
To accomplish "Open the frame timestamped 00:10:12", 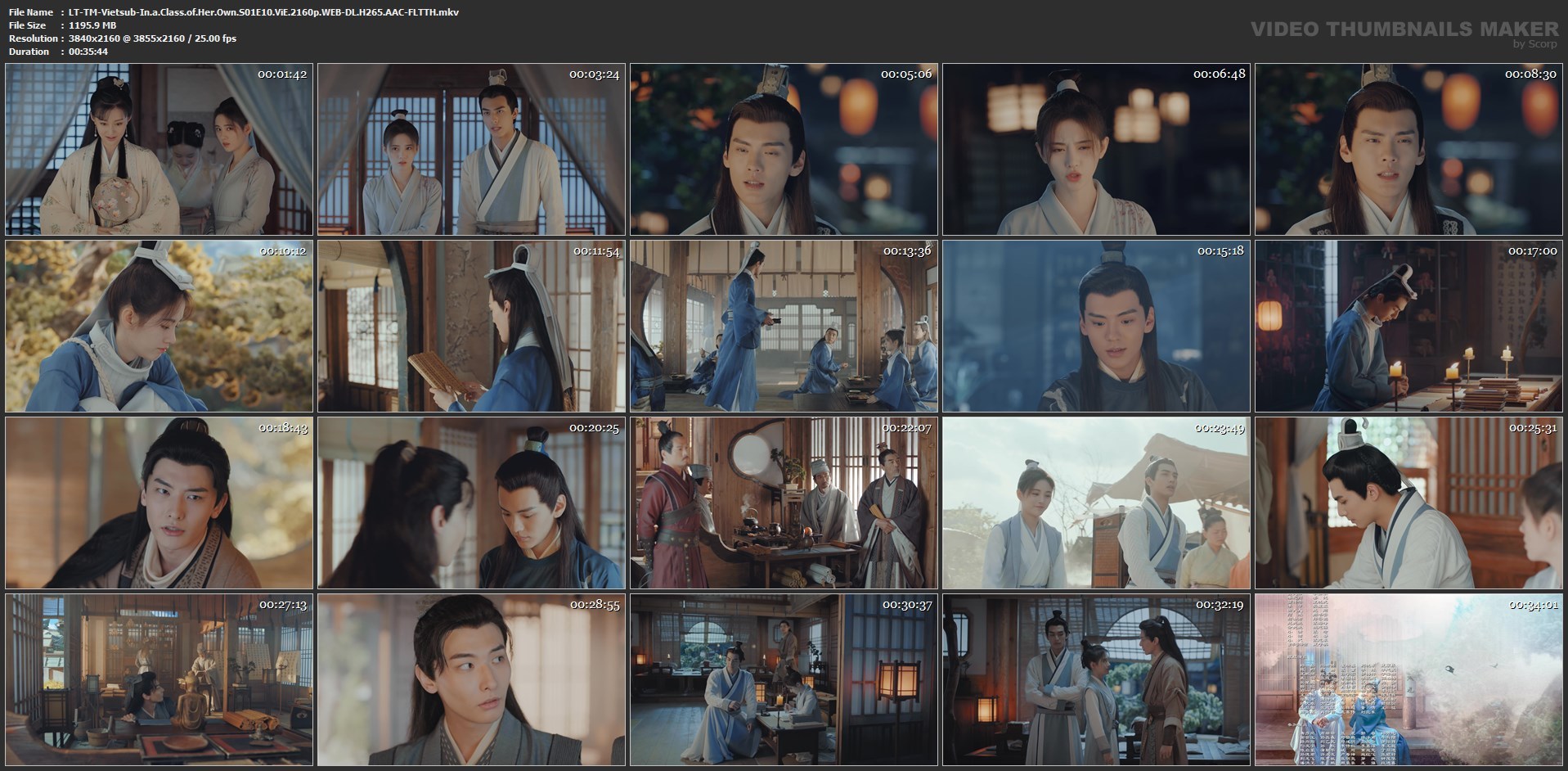I will 159,327.
